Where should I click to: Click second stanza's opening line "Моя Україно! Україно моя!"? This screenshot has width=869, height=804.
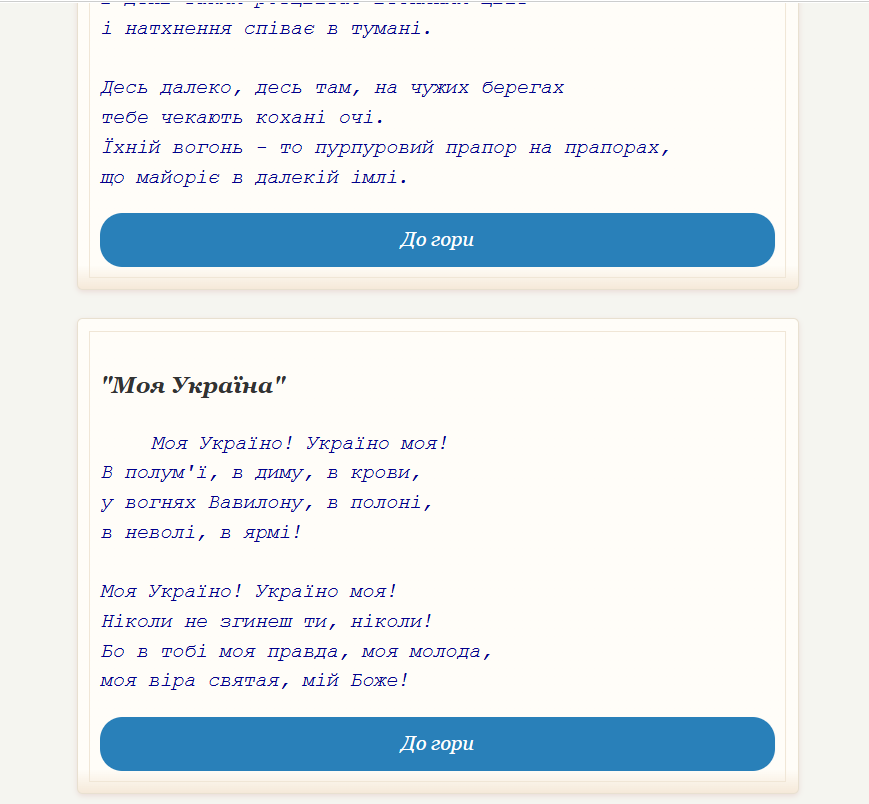249,592
